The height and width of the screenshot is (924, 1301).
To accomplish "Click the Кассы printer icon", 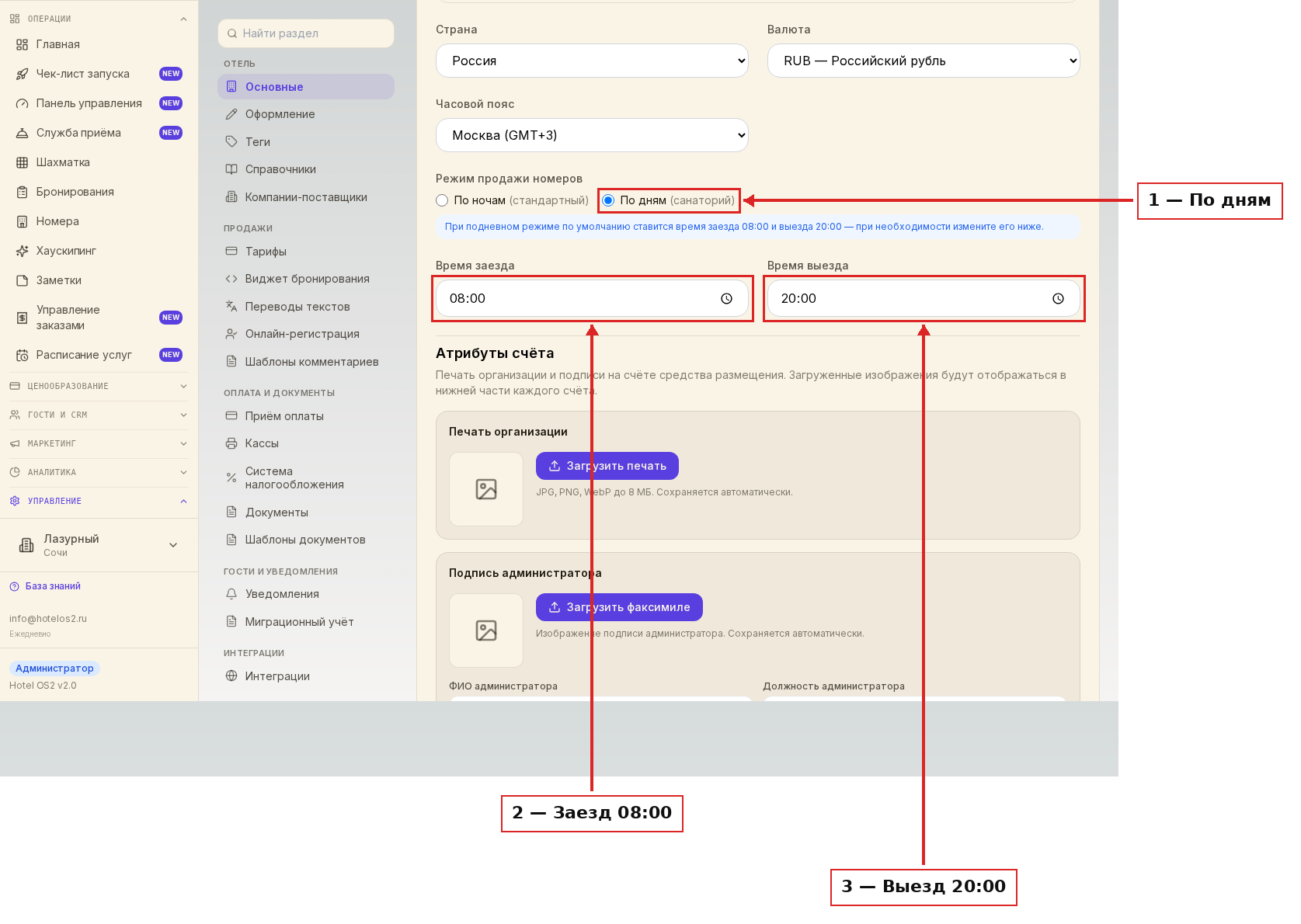I will tap(231, 443).
